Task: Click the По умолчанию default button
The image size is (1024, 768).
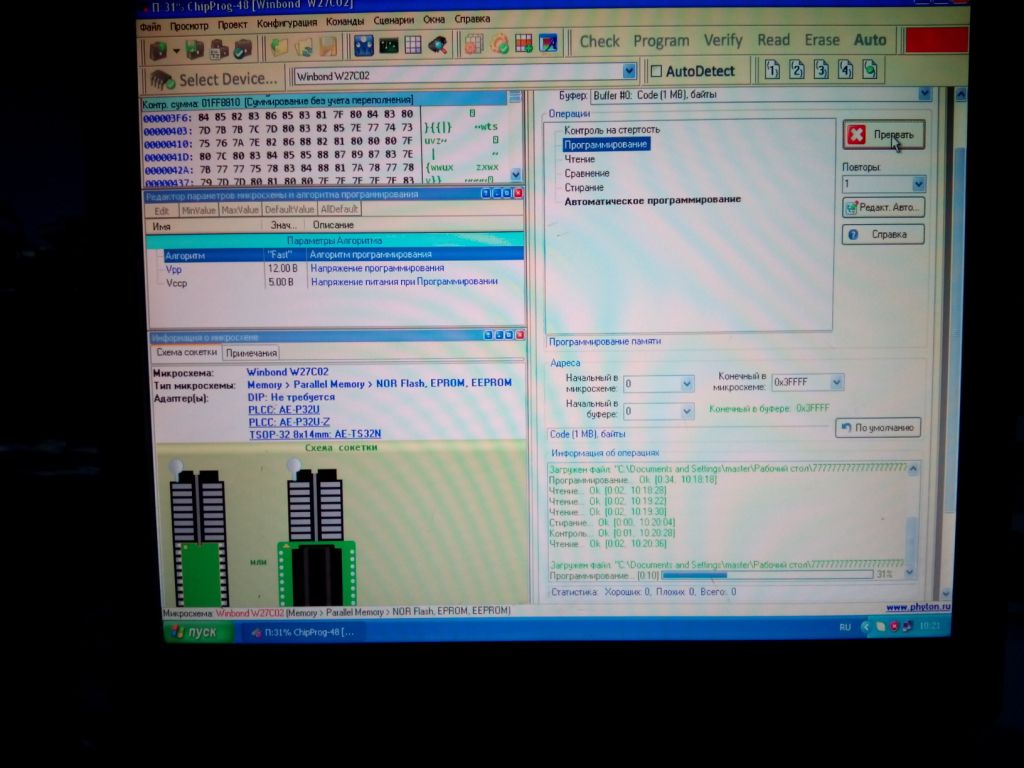Action: coord(877,428)
